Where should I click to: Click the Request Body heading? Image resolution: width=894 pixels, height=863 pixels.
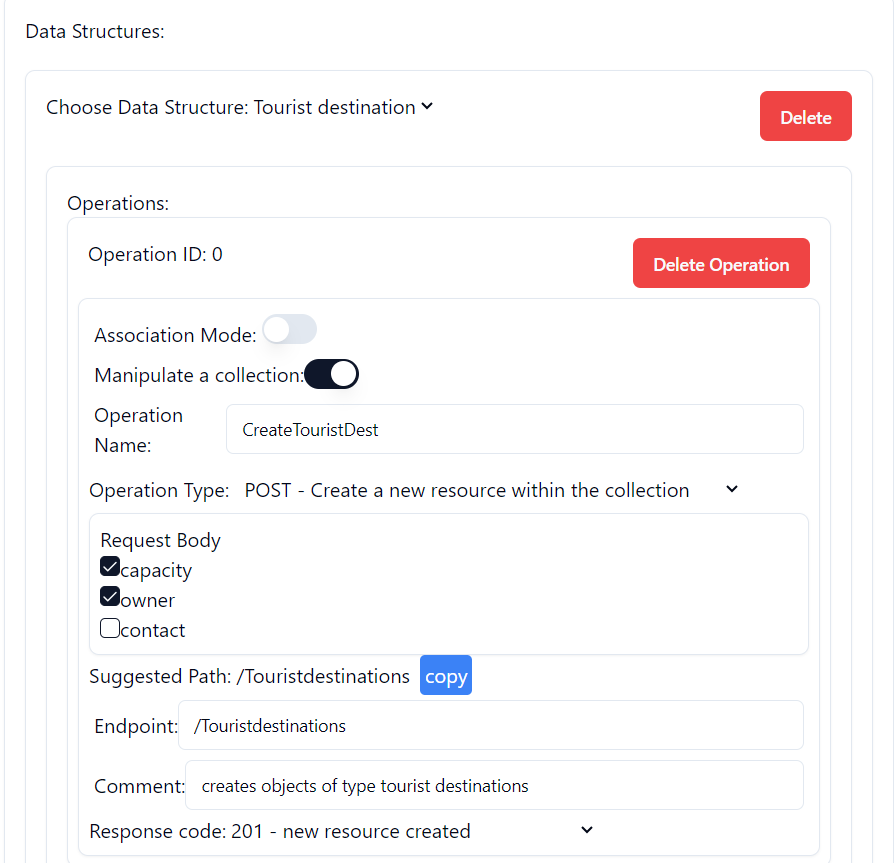click(x=160, y=540)
